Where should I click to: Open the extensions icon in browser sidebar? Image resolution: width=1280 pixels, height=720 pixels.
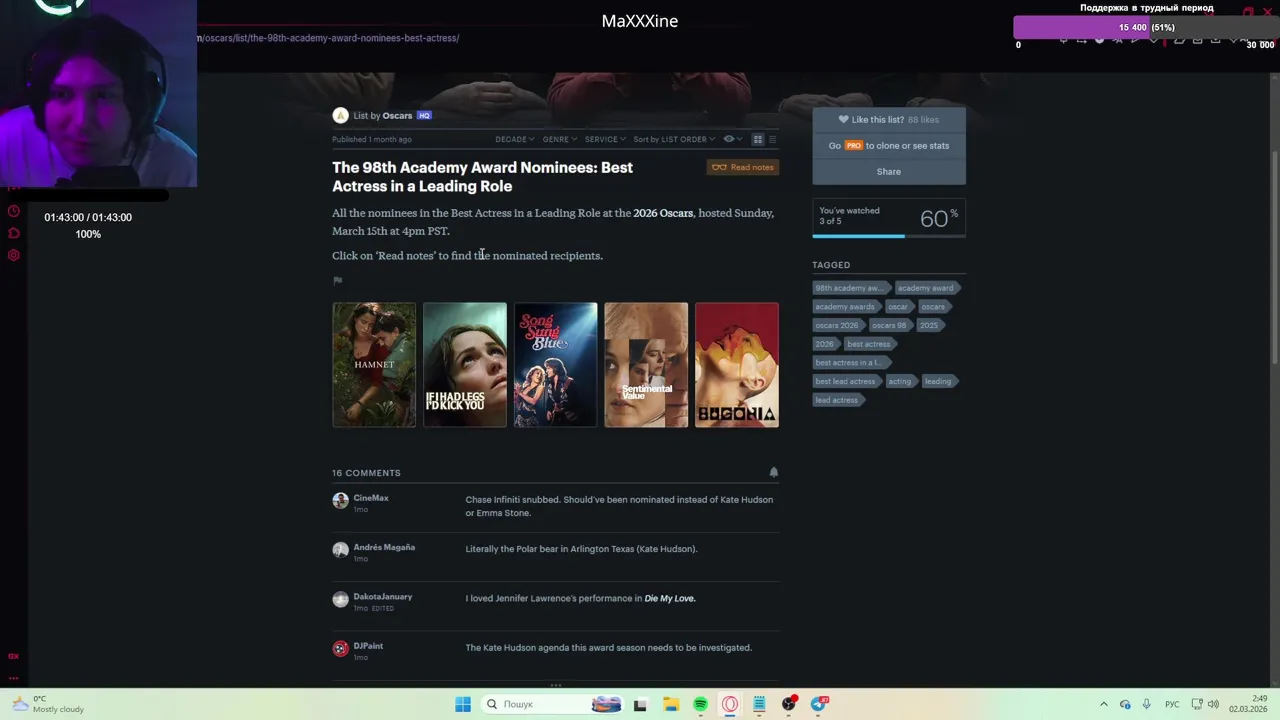coord(13,233)
